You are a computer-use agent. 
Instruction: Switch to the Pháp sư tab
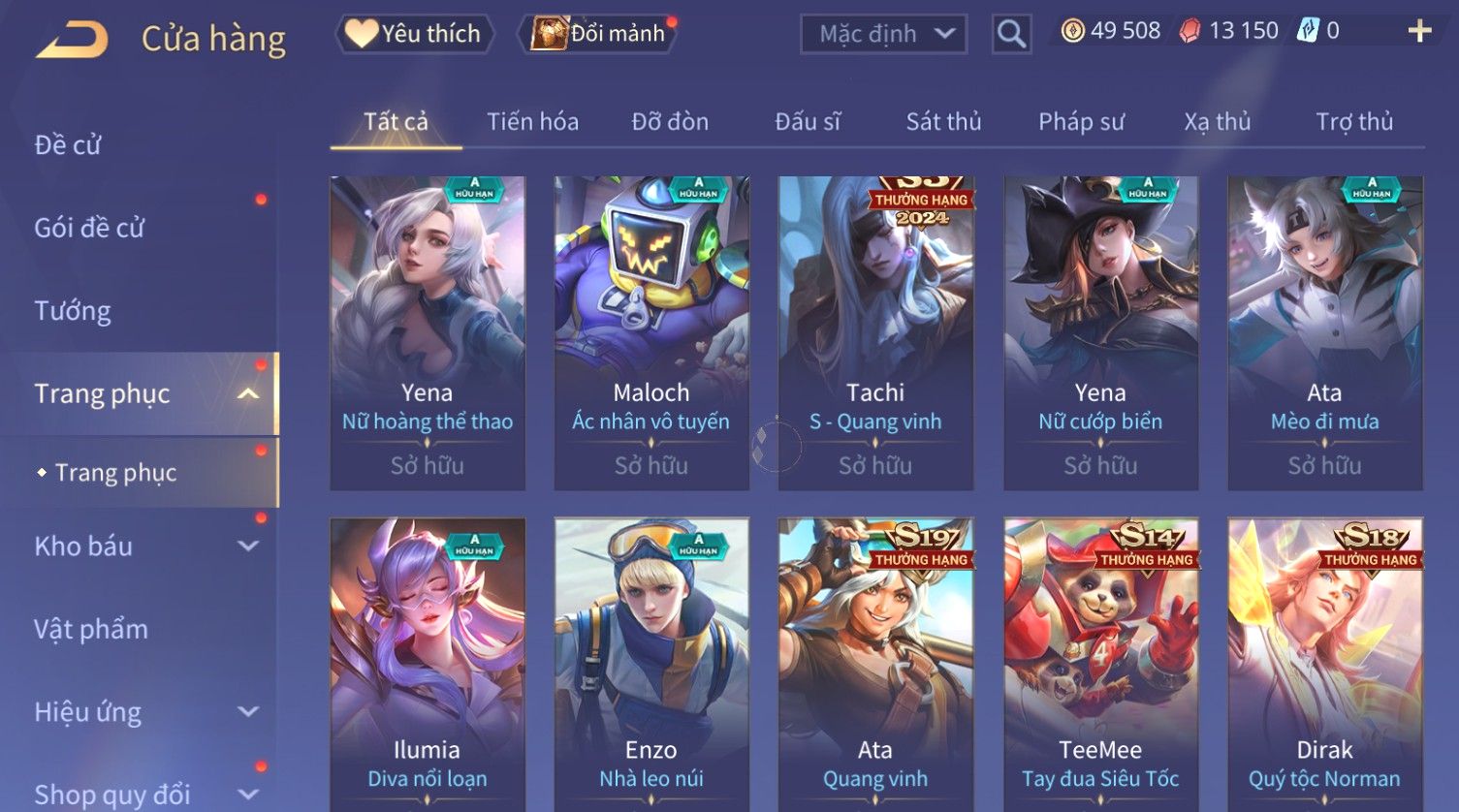[x=1081, y=122]
